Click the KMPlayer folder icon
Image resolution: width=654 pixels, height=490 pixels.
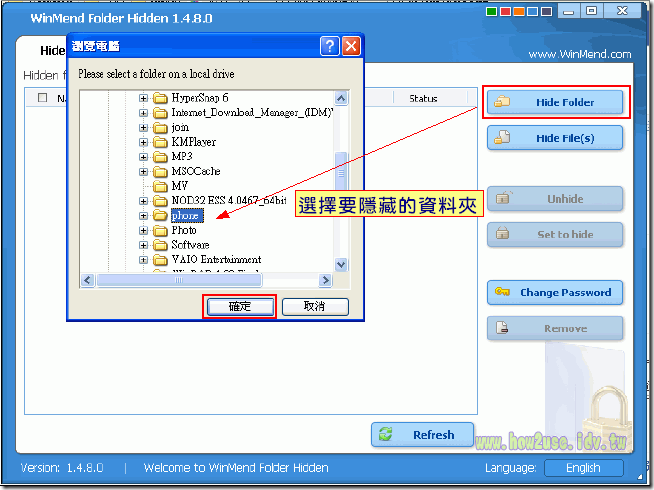click(x=160, y=142)
